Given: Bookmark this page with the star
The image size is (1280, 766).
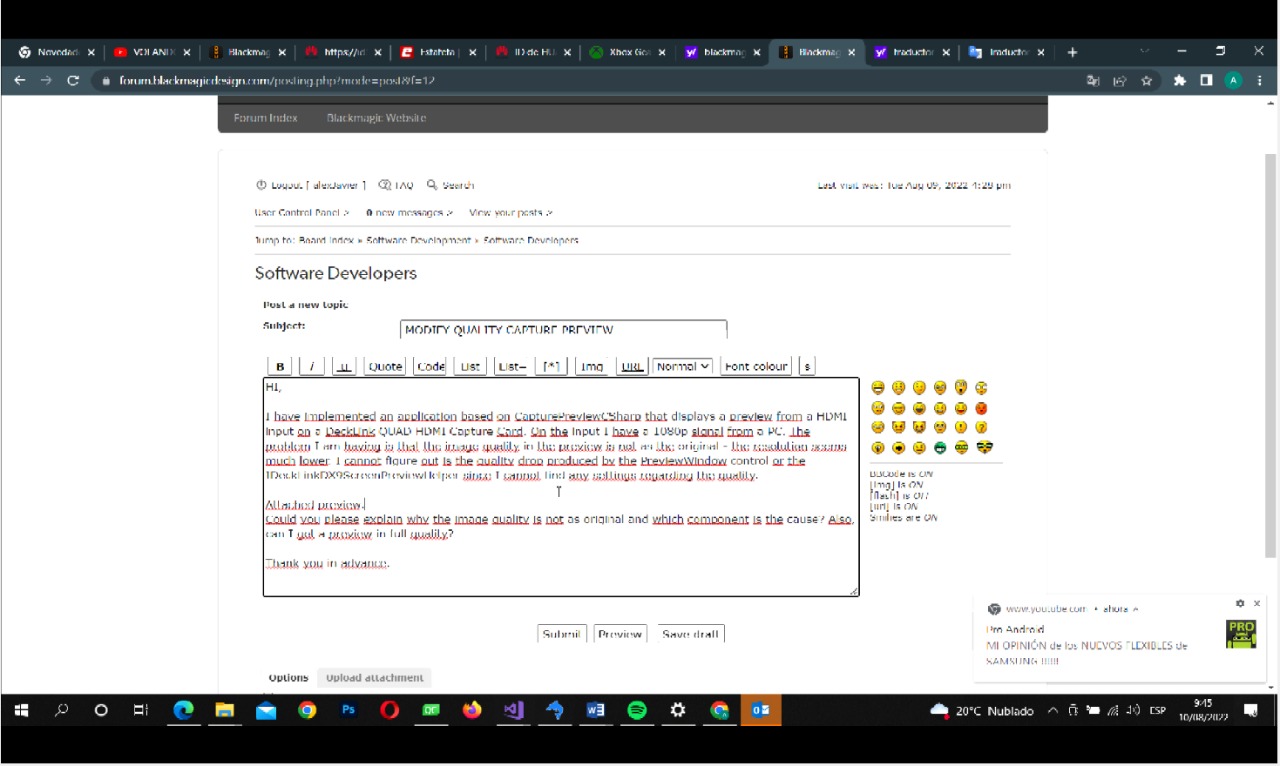Looking at the screenshot, I should point(1147,81).
